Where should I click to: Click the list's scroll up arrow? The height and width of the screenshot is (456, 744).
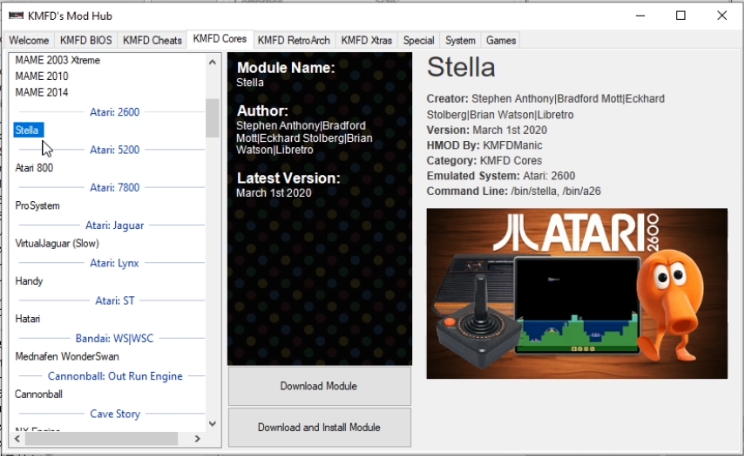pos(213,62)
